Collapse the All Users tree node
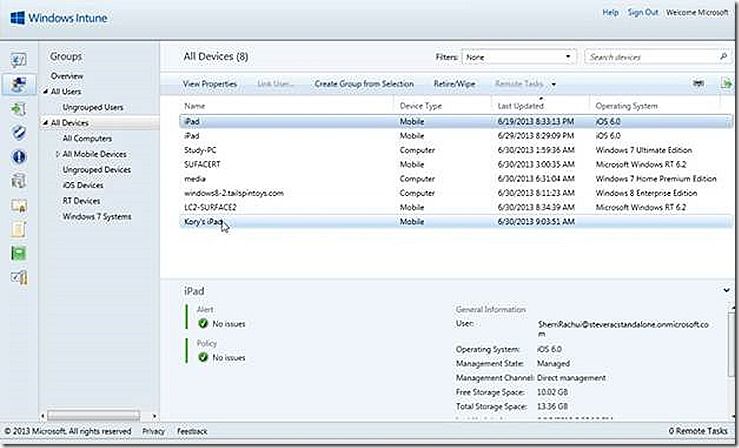 click(x=46, y=91)
